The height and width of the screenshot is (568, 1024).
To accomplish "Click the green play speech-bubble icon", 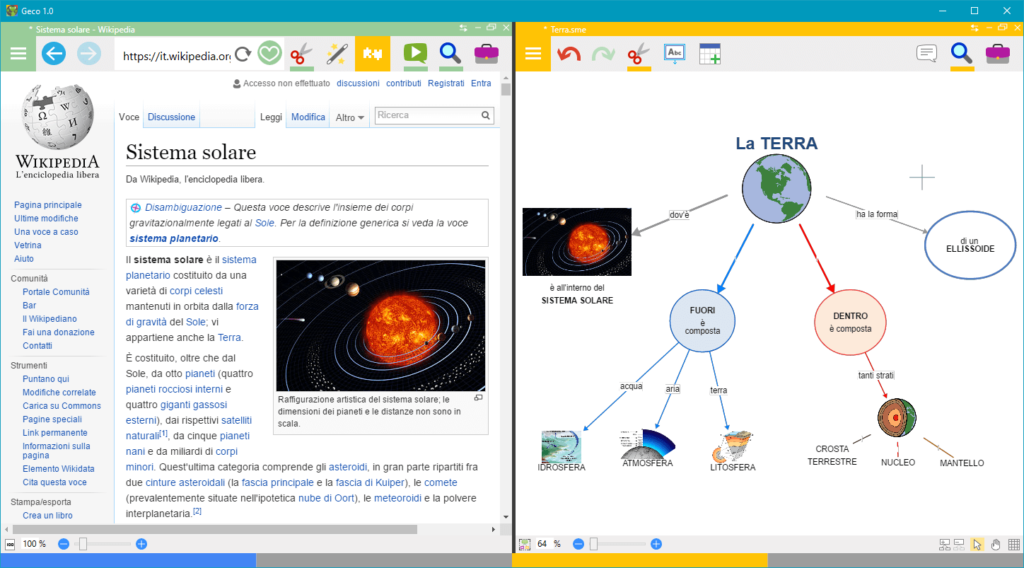I will (x=415, y=54).
